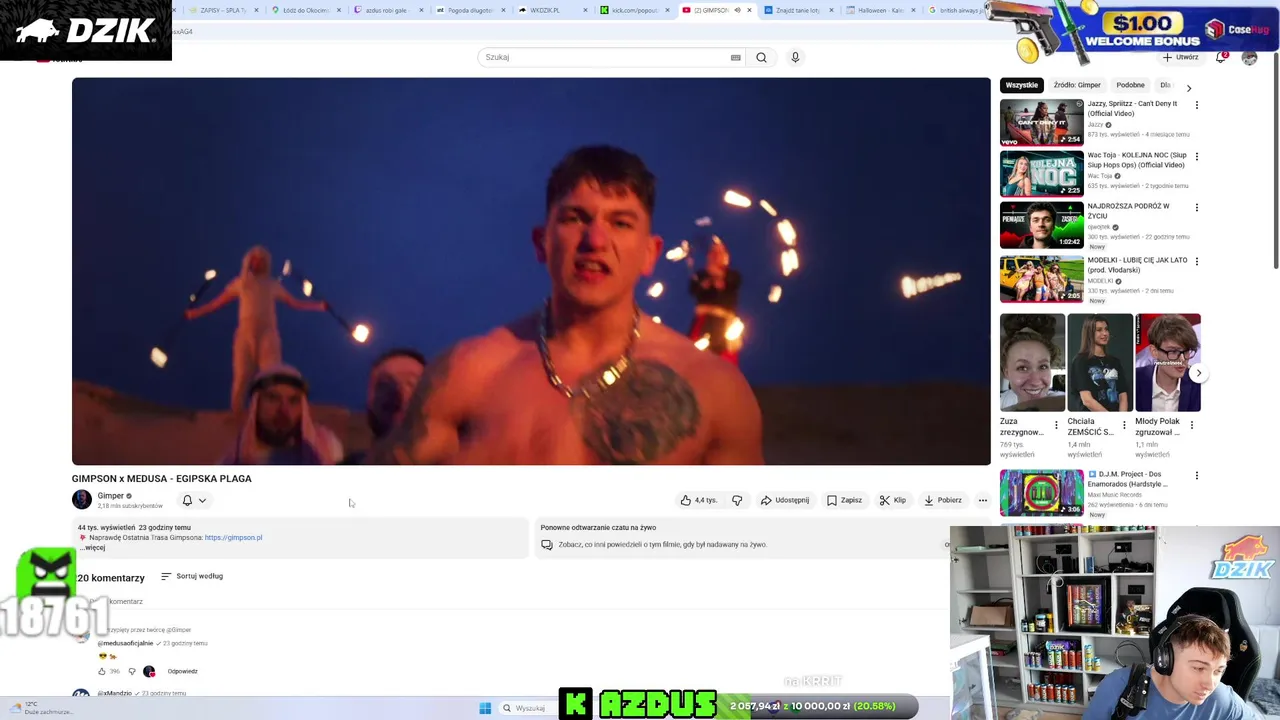Open the on-screen keyboard icon in search box

pyautogui.click(x=736, y=57)
